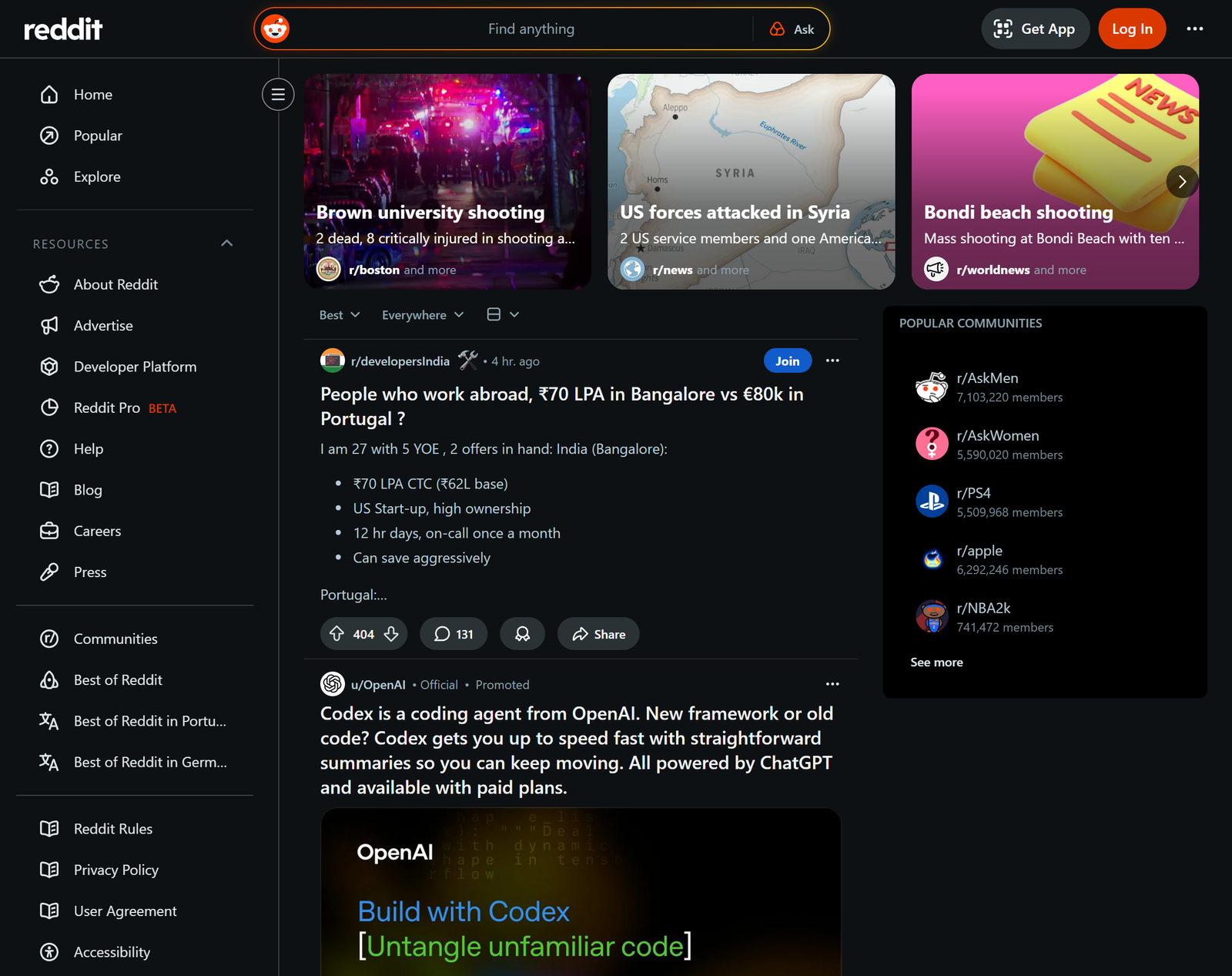Toggle the left sidebar collapse button
This screenshot has width=1232, height=976.
pos(278,94)
